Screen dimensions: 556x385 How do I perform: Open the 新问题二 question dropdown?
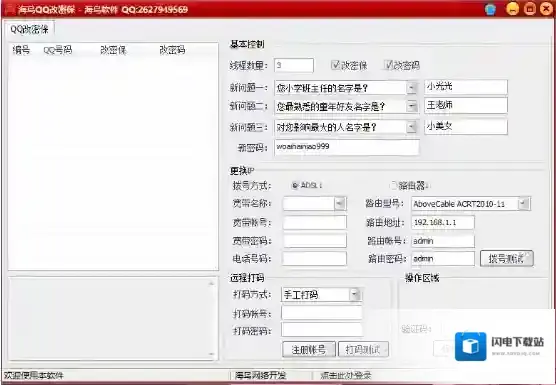pyautogui.click(x=411, y=106)
